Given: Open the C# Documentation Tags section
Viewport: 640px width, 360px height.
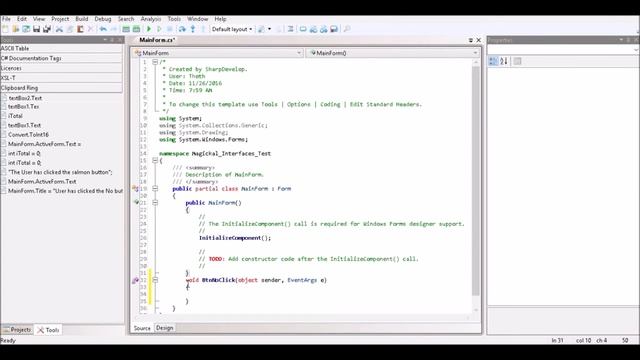Looking at the screenshot, I should pos(61,58).
